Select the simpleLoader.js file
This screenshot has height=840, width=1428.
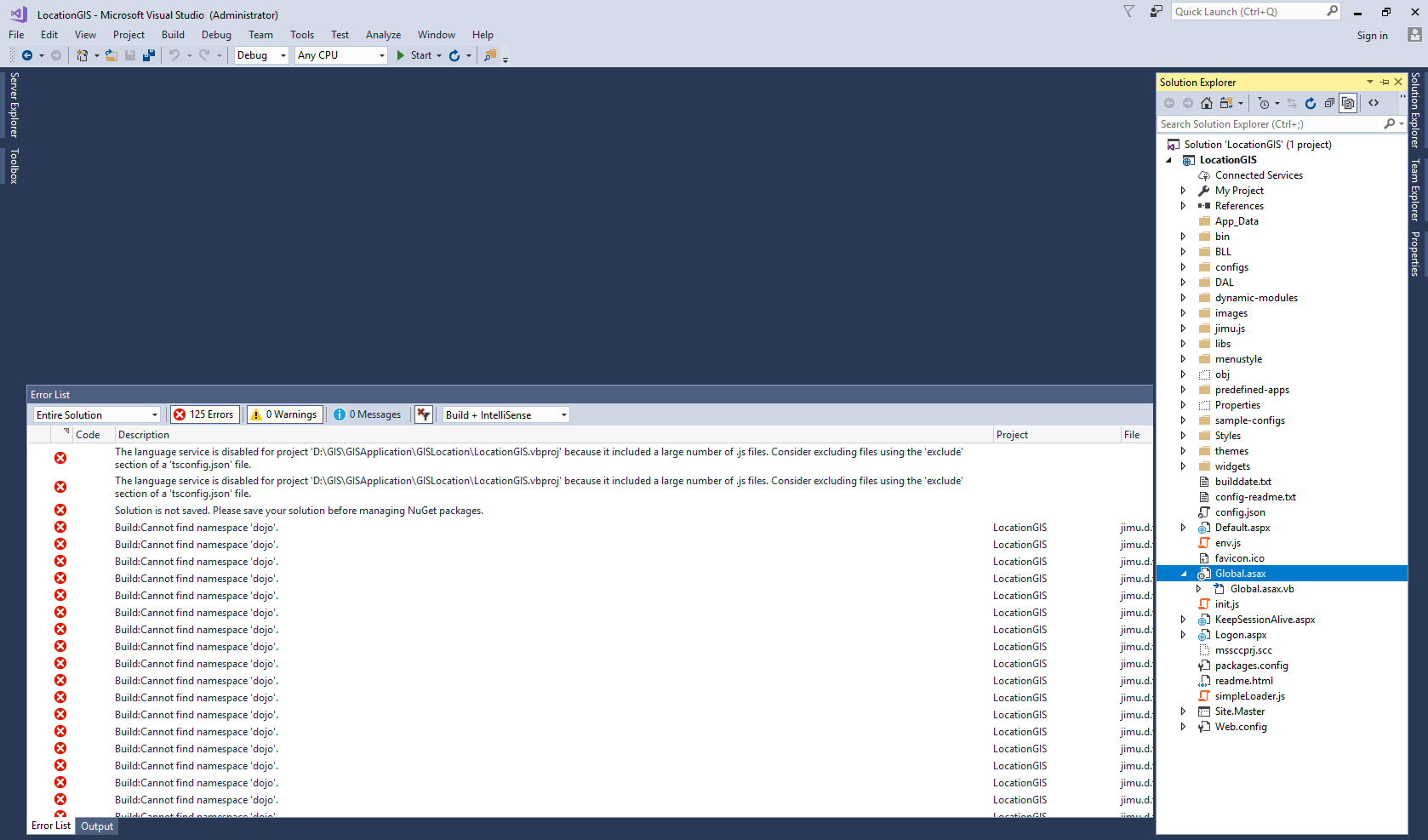pyautogui.click(x=1249, y=696)
